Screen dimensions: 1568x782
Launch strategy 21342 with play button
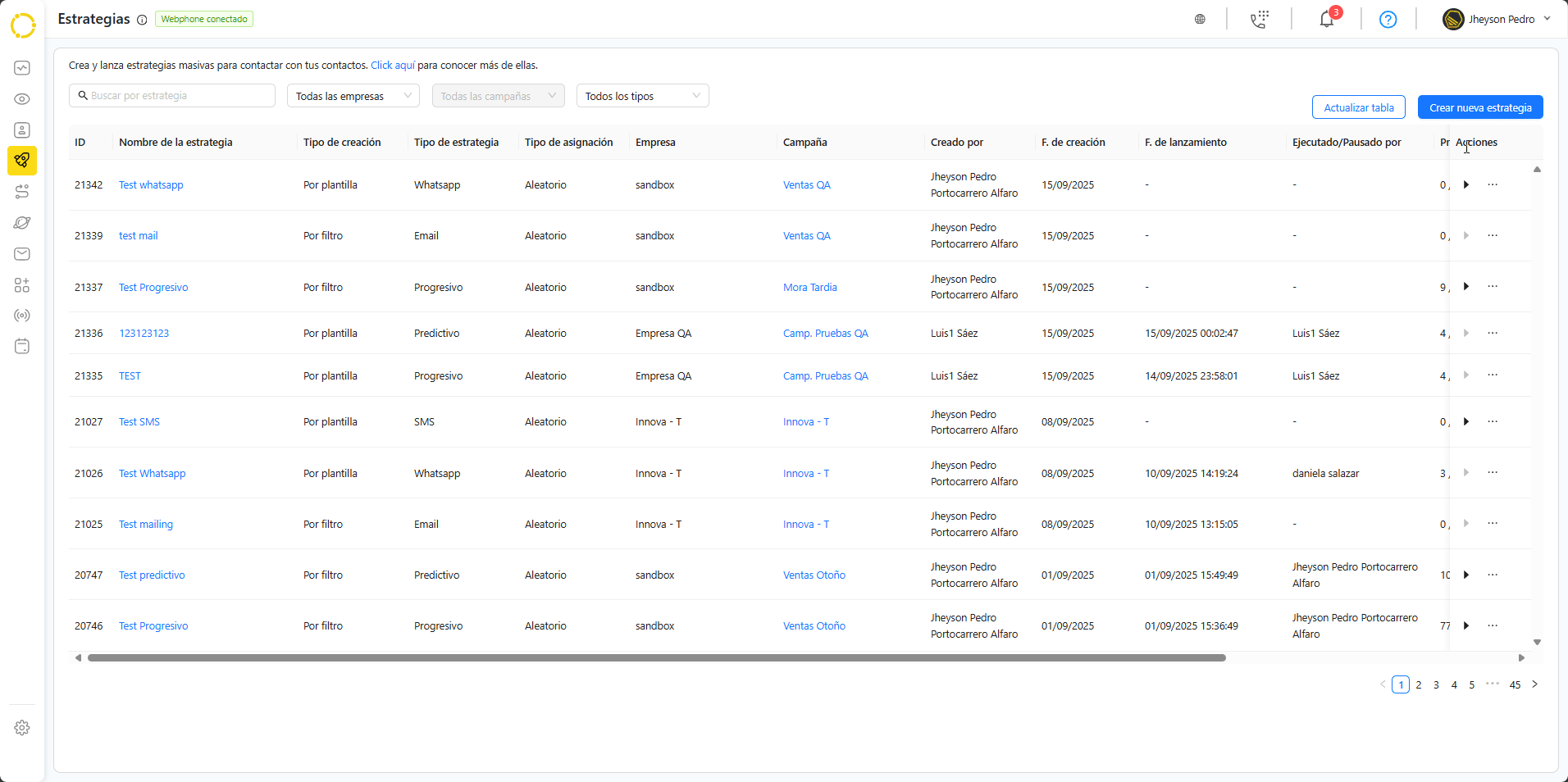(1466, 184)
